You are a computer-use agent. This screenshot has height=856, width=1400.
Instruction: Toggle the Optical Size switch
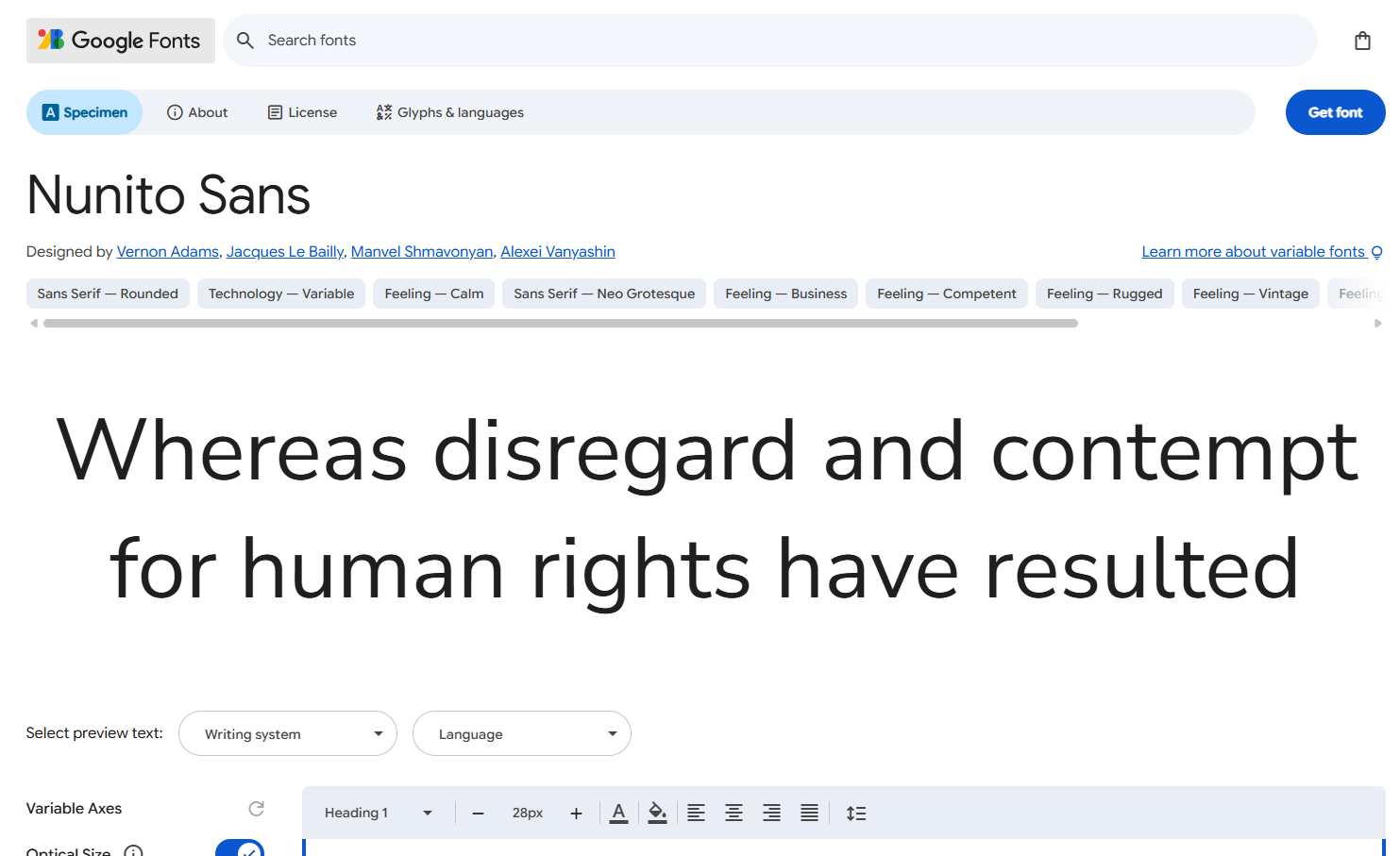[240, 848]
